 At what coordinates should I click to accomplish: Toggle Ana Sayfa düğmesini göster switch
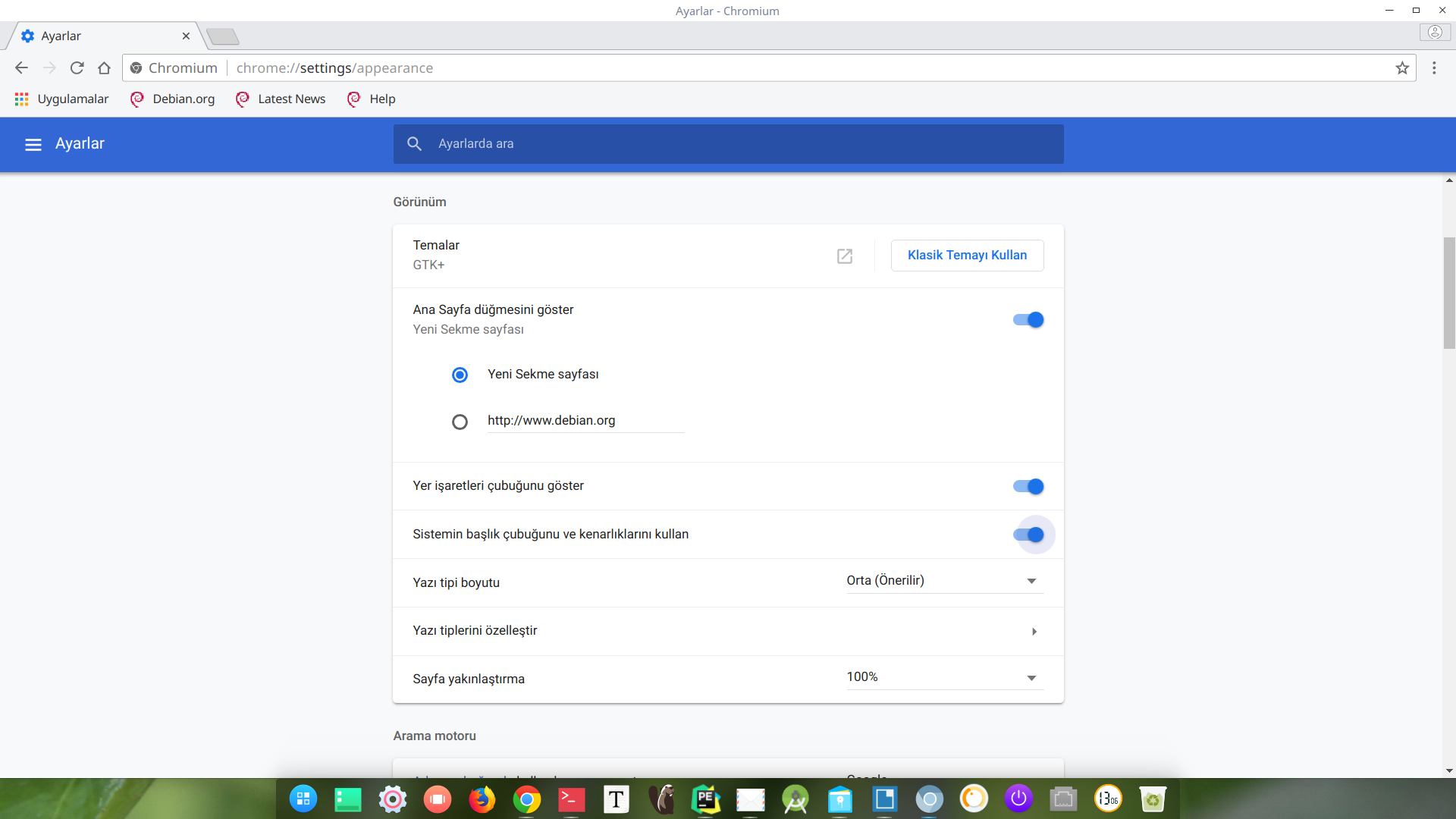(x=1028, y=320)
